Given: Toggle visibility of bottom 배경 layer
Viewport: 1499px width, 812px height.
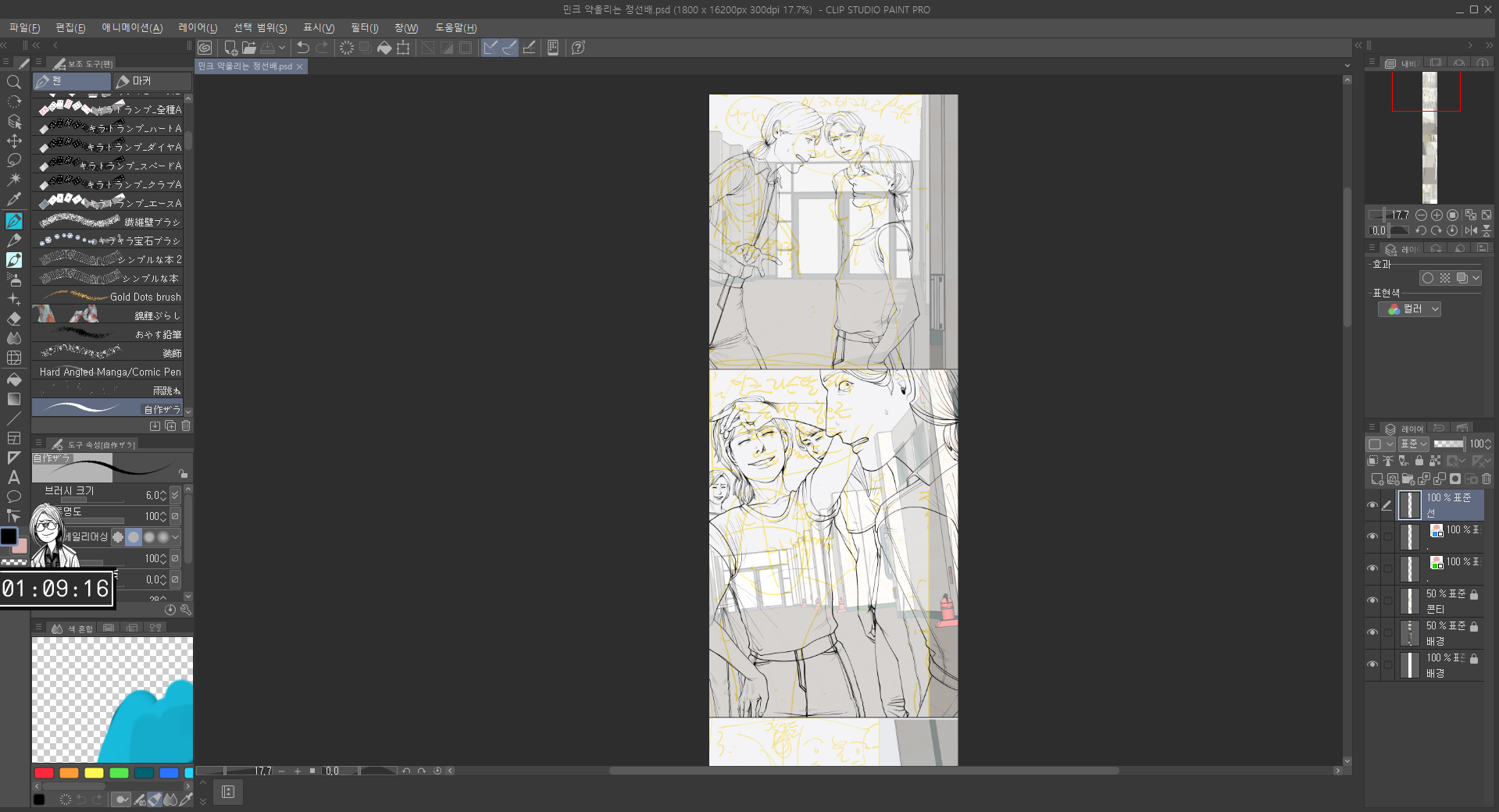Looking at the screenshot, I should coord(1372,664).
